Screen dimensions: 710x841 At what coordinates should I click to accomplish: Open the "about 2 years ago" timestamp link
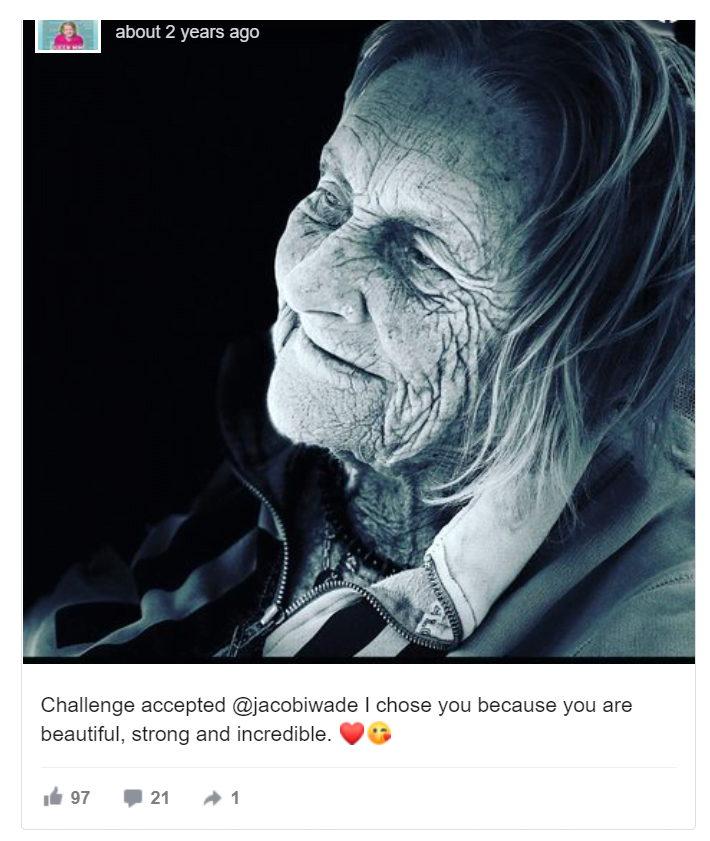click(187, 32)
